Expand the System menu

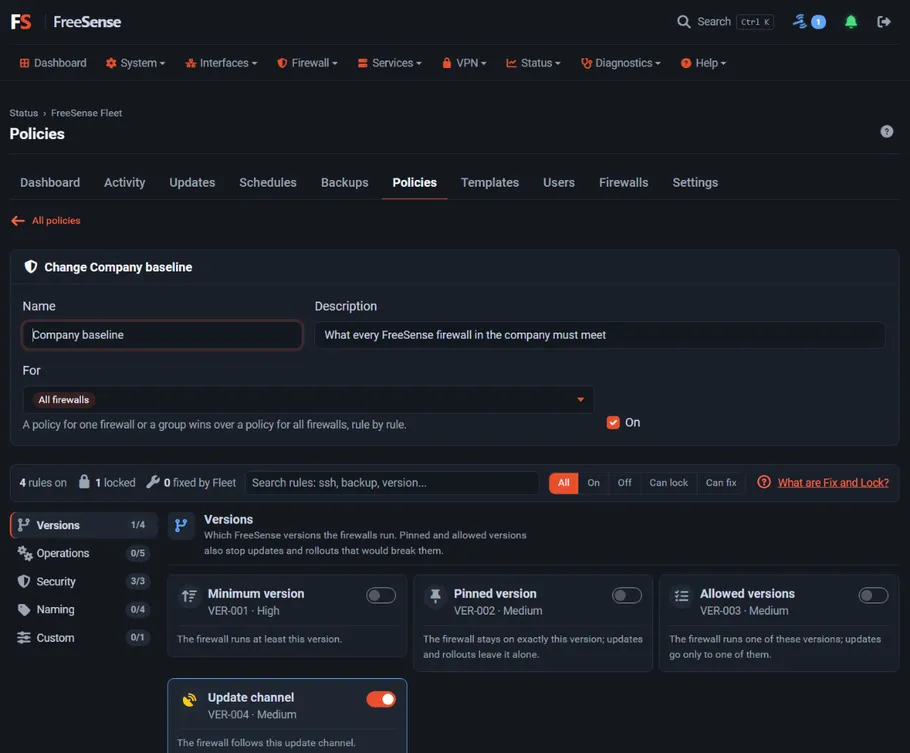[x=135, y=63]
